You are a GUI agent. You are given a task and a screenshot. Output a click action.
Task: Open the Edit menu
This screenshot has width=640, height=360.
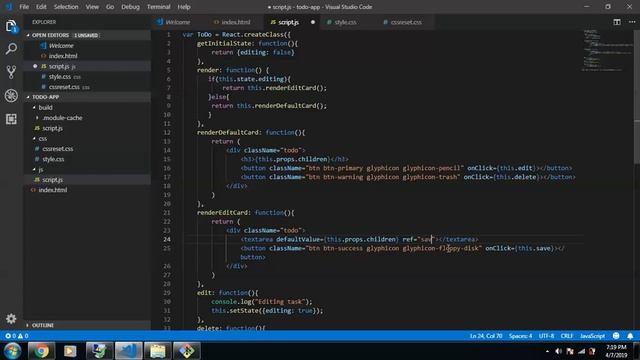click(41, 7)
